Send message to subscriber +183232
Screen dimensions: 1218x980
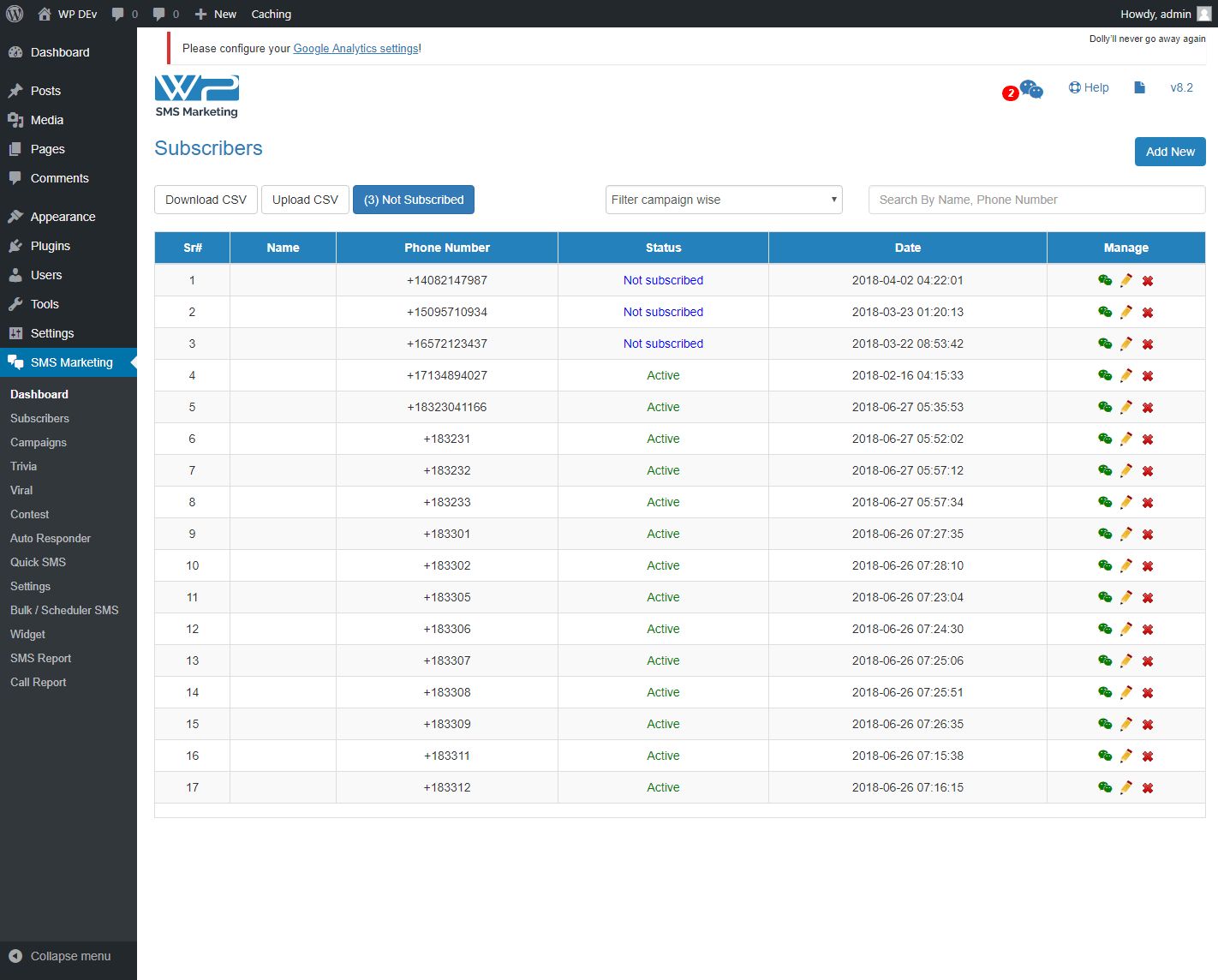1105,470
